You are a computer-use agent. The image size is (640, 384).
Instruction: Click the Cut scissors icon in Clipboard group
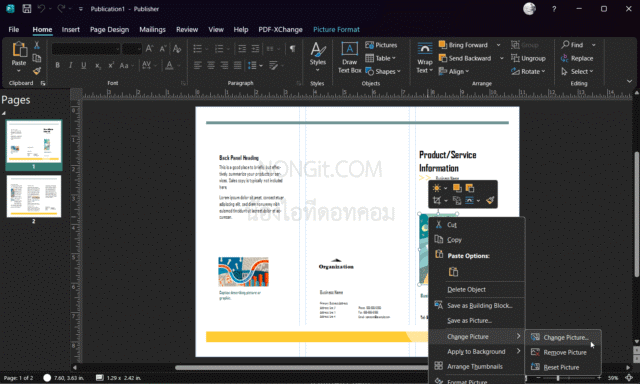[37, 45]
